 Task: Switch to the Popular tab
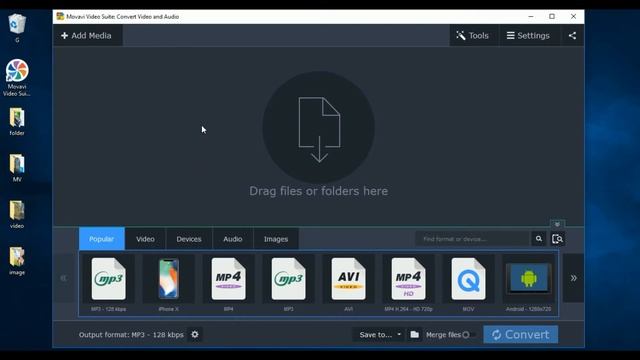click(x=102, y=239)
